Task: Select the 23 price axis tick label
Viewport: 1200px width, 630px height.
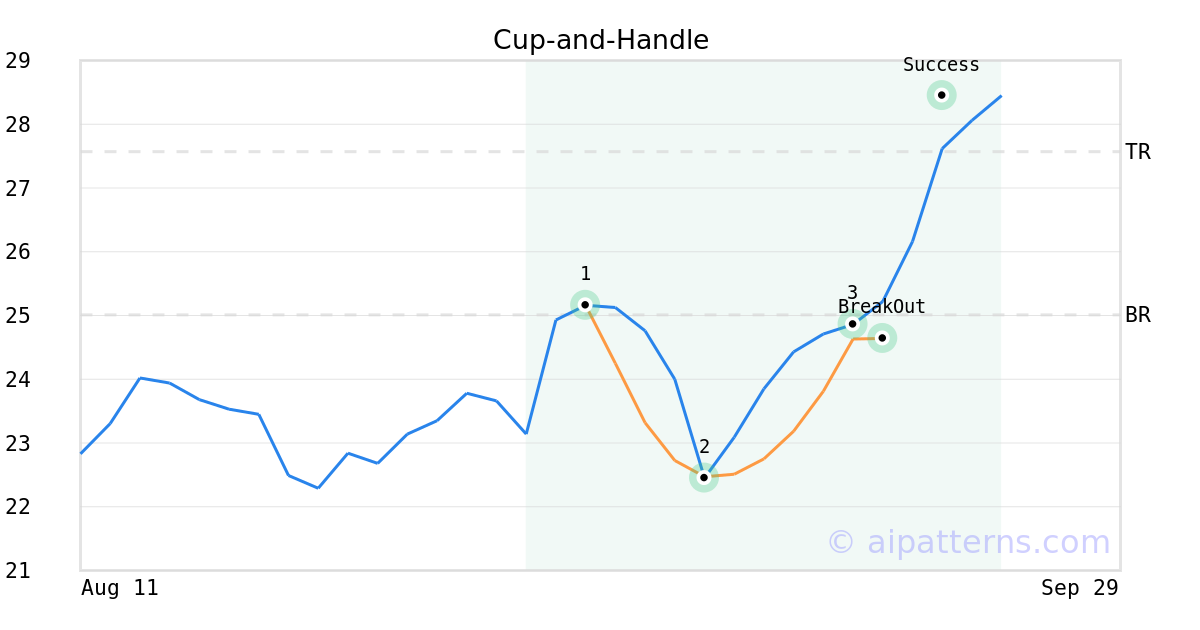Action: click(x=18, y=443)
